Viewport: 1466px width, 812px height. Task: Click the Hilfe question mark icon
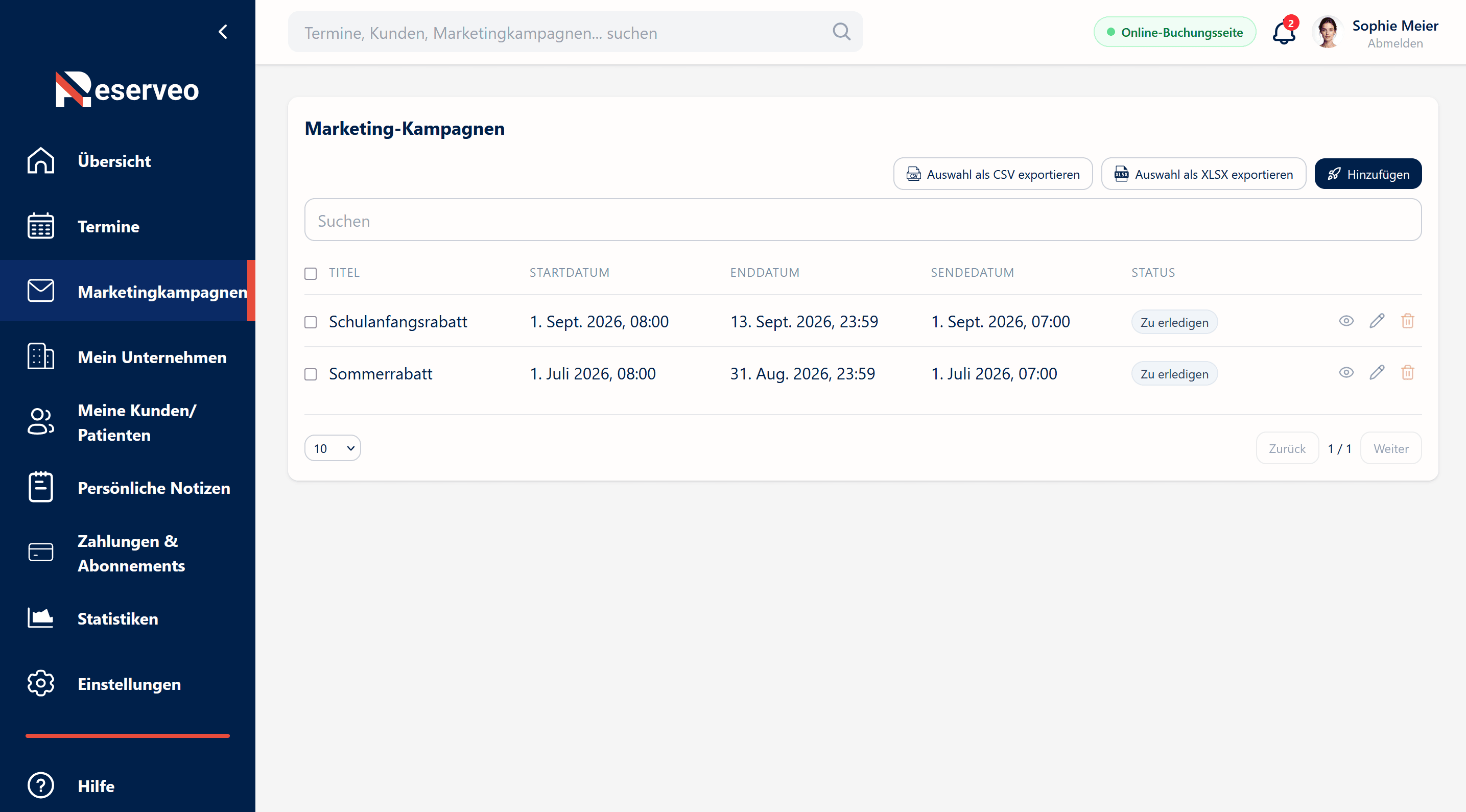(40, 785)
